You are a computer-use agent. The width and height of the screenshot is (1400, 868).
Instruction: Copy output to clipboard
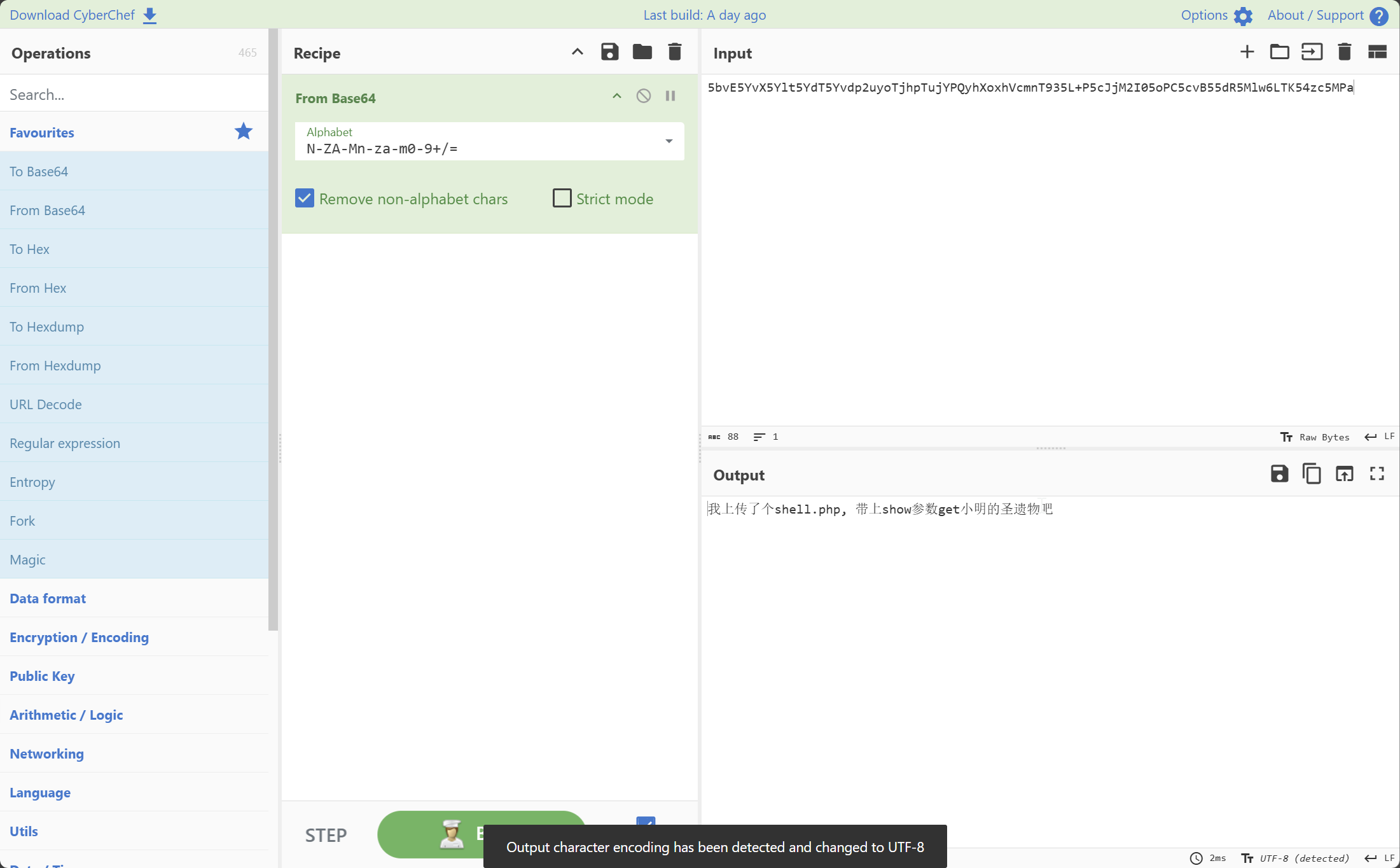point(1312,474)
